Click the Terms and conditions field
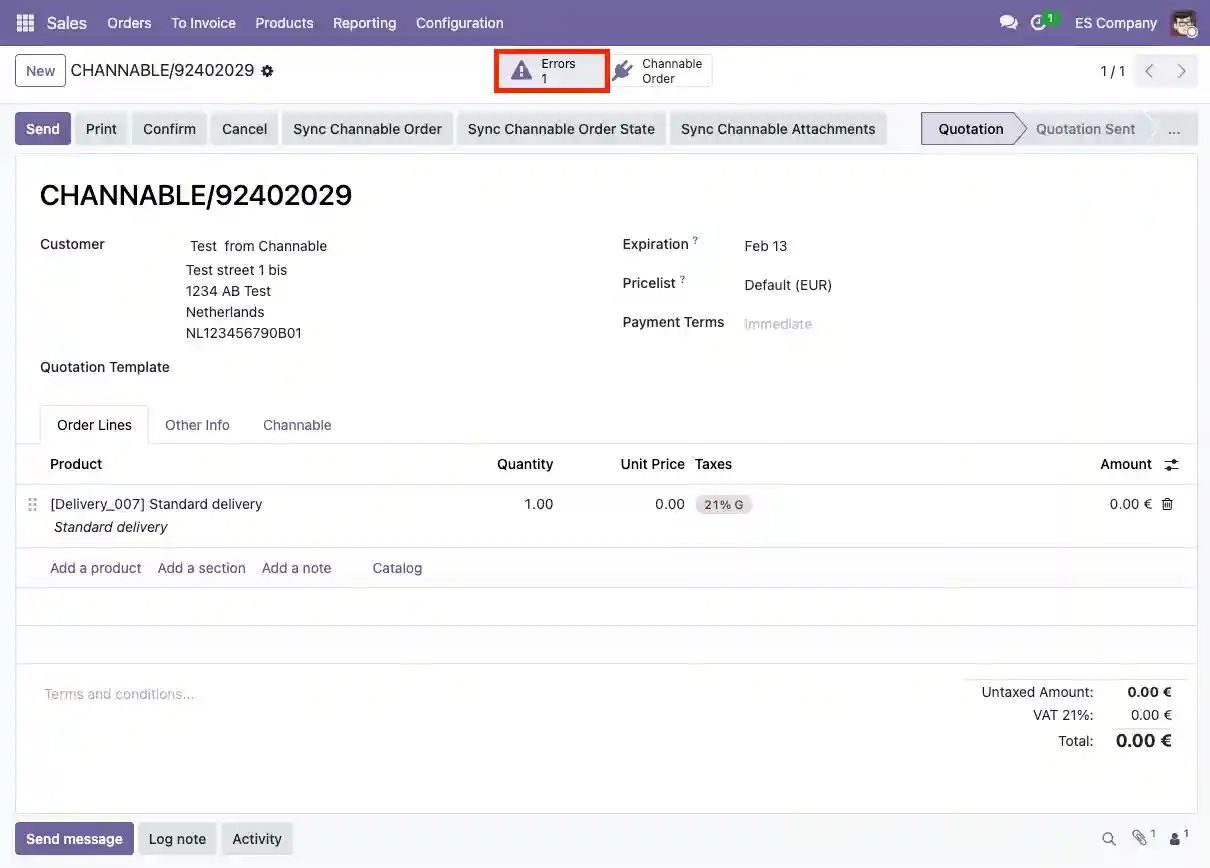This screenshot has width=1210, height=868. coord(119,694)
